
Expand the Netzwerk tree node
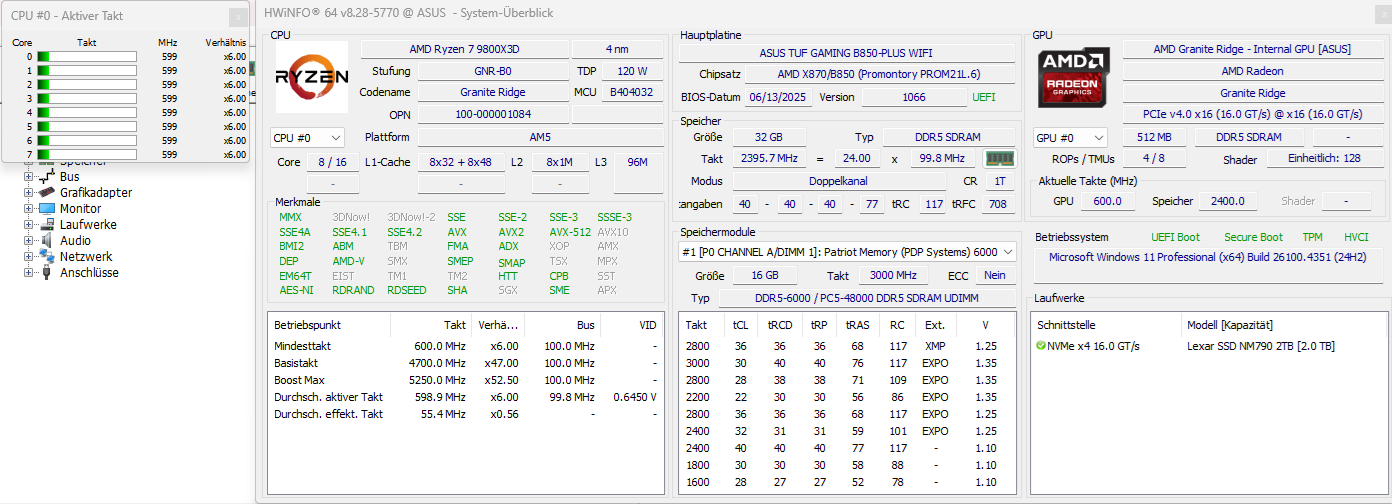(28, 257)
